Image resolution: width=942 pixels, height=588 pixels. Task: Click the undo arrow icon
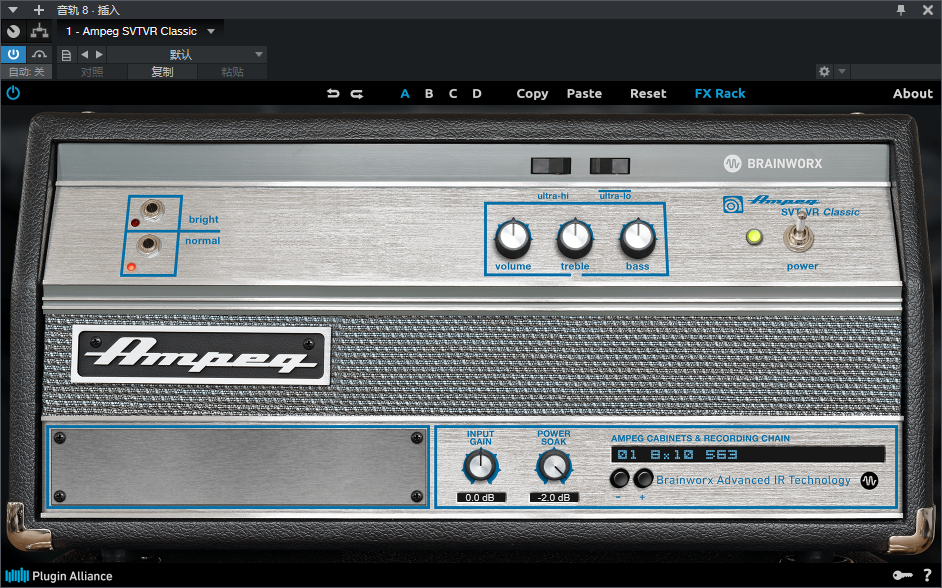coord(333,94)
